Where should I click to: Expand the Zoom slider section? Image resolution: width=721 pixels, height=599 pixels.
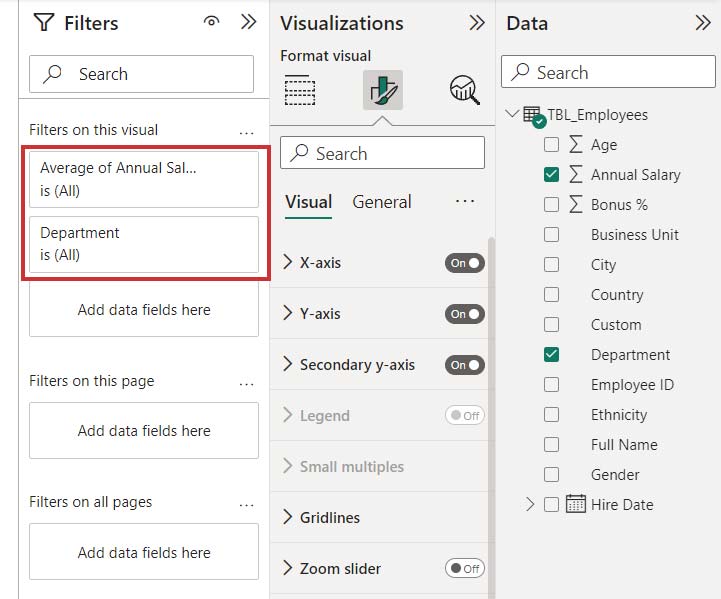click(x=288, y=568)
